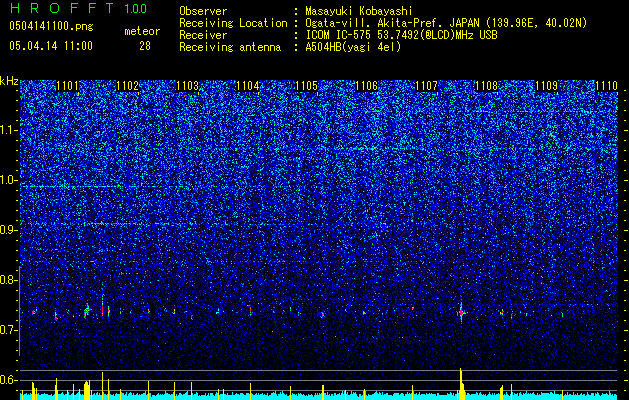Select the file name 0504141100.png
The image size is (629, 400).
tap(51, 26)
